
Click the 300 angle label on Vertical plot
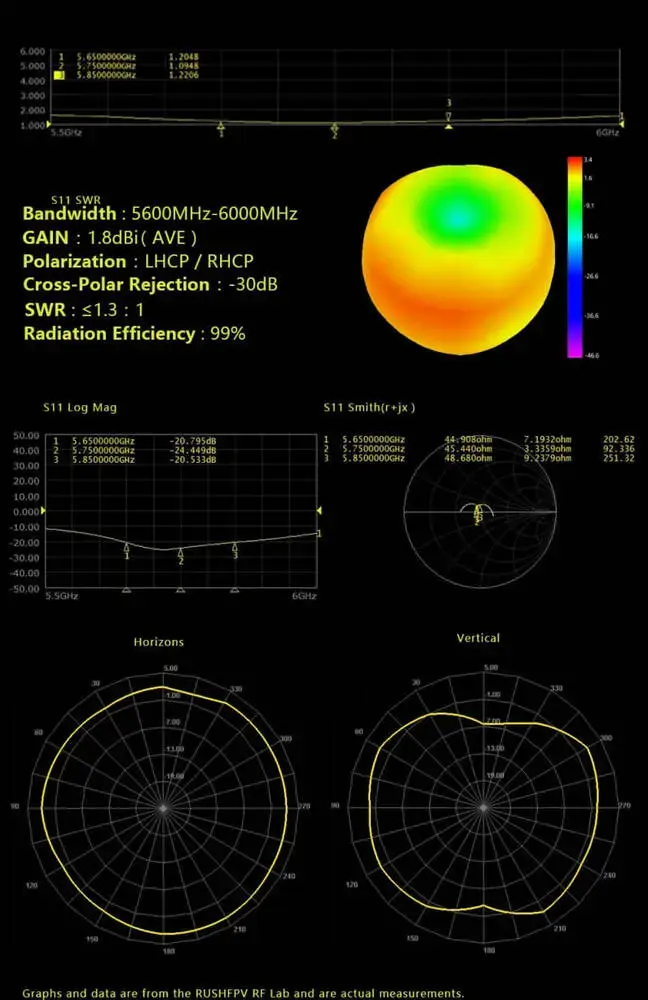[607, 738]
